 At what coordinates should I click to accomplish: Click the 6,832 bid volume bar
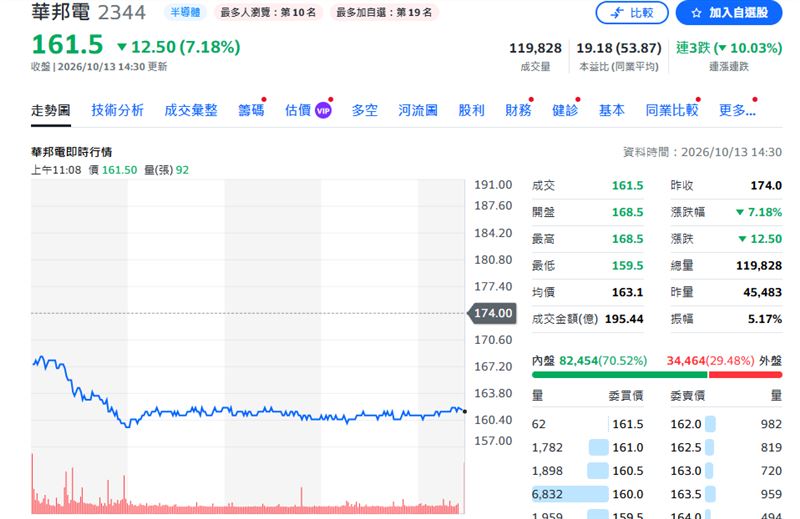point(570,495)
